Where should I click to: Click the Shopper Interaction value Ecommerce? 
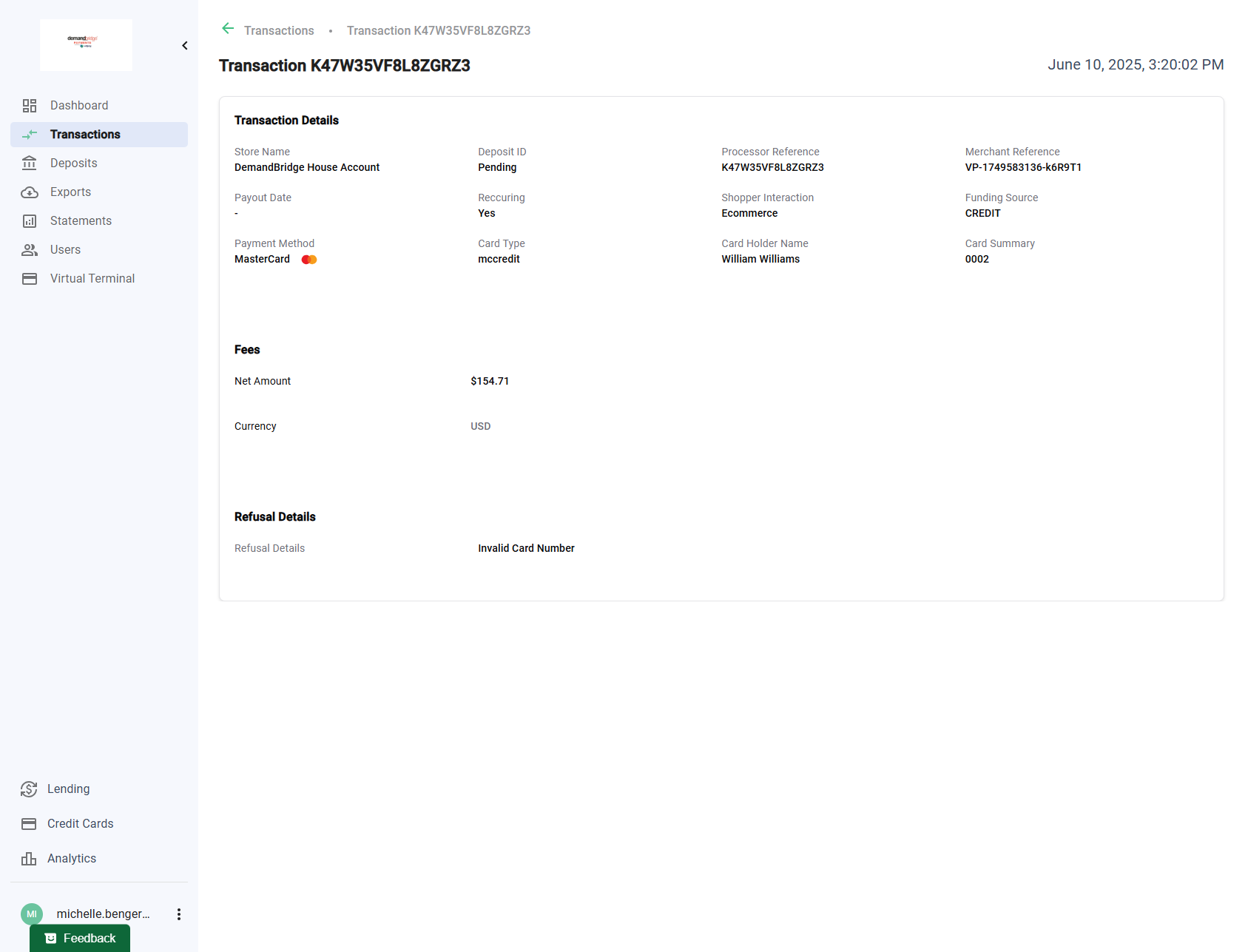pos(749,214)
